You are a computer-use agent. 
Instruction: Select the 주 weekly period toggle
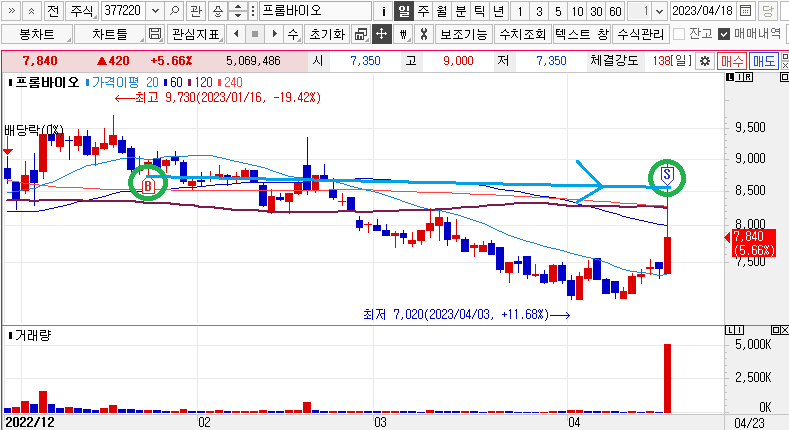coord(423,11)
